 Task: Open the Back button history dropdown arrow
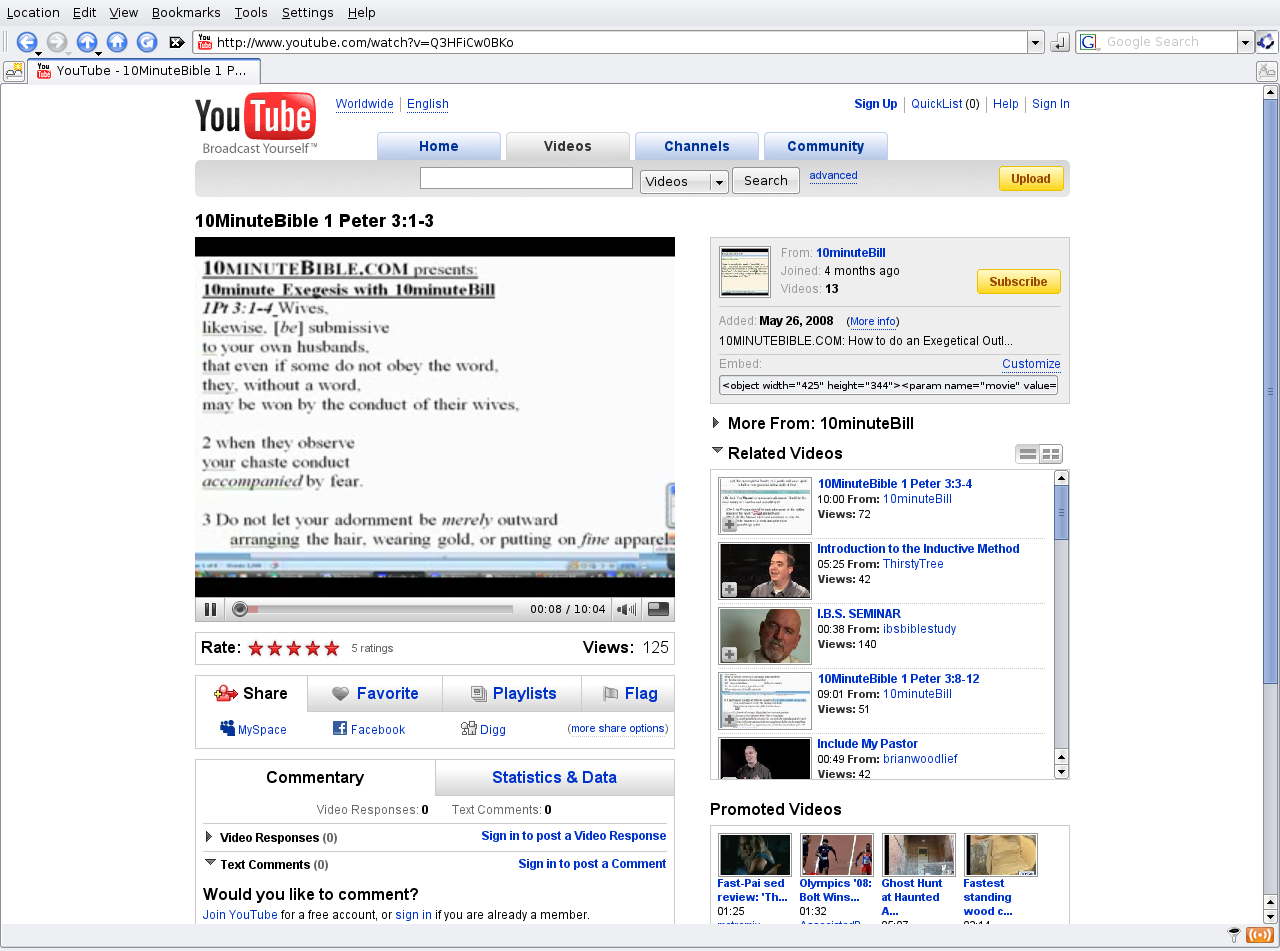coord(38,53)
